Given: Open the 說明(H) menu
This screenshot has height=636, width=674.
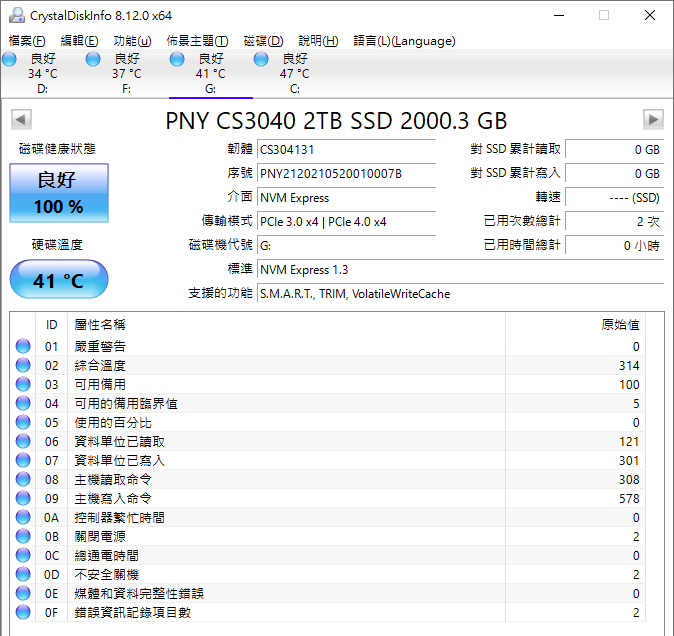Looking at the screenshot, I should pyautogui.click(x=319, y=41).
